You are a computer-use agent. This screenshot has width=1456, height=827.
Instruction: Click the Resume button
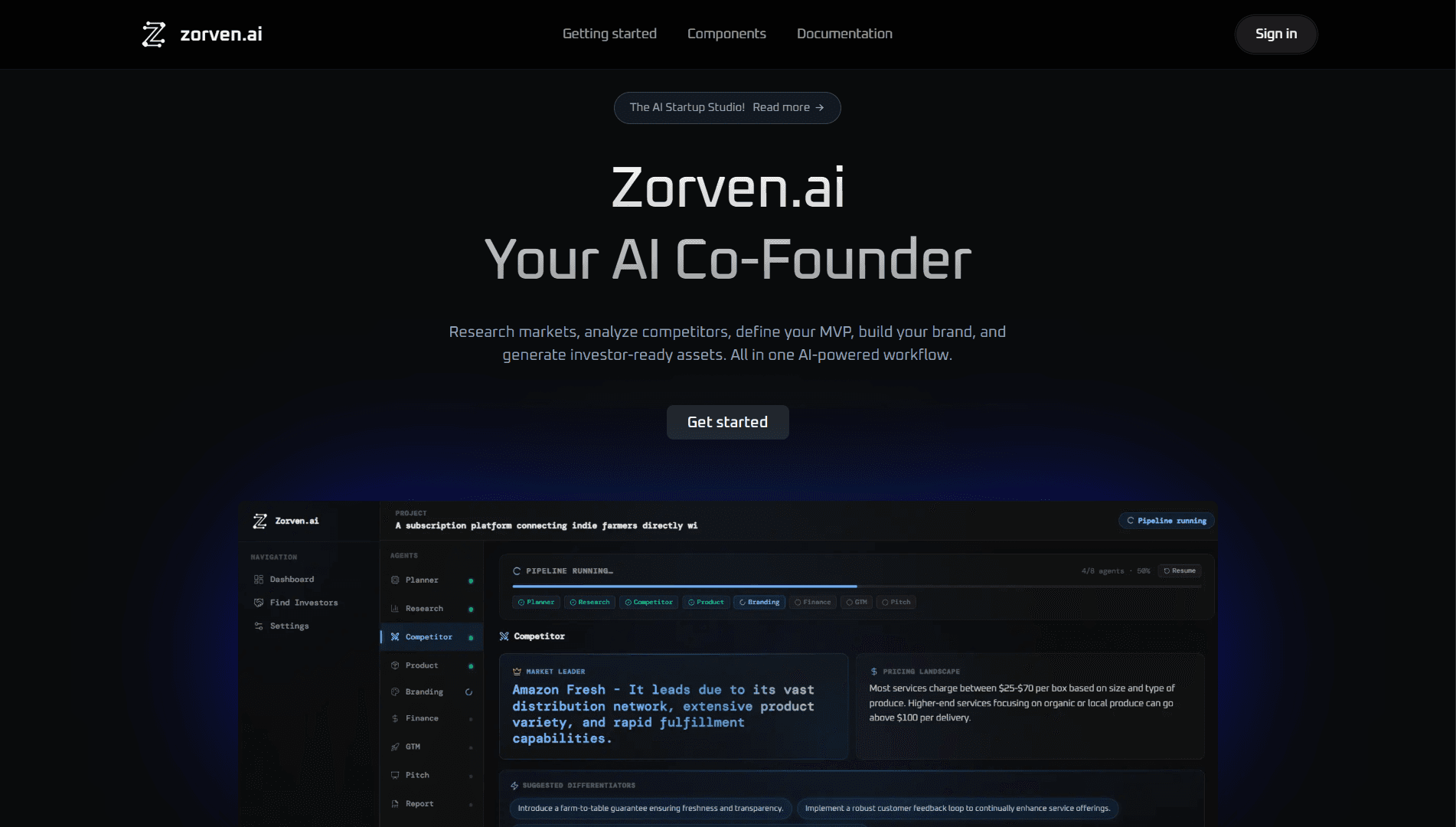coord(1180,570)
